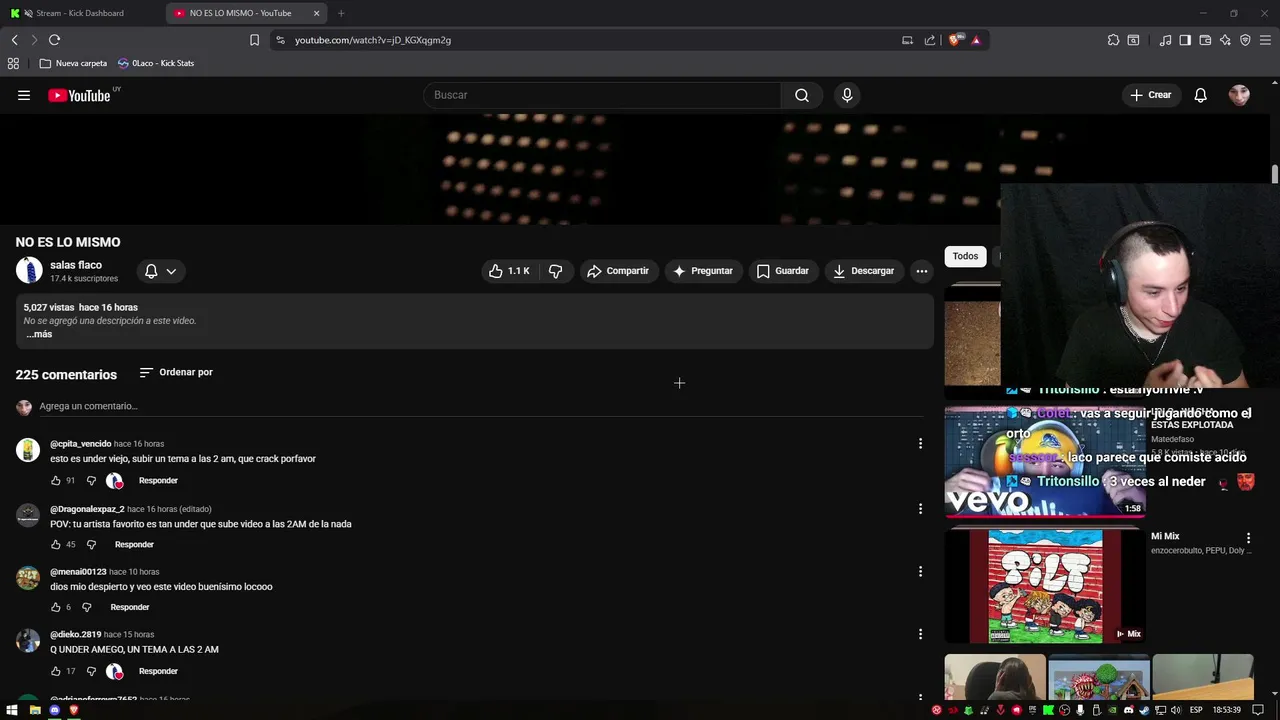Screen dimensions: 1280x720
Task: Like the comment by @menai00123
Action: click(x=56, y=608)
